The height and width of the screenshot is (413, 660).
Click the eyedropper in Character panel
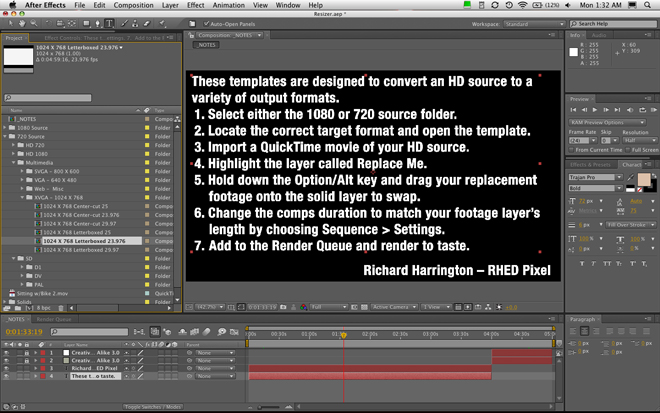(631, 177)
